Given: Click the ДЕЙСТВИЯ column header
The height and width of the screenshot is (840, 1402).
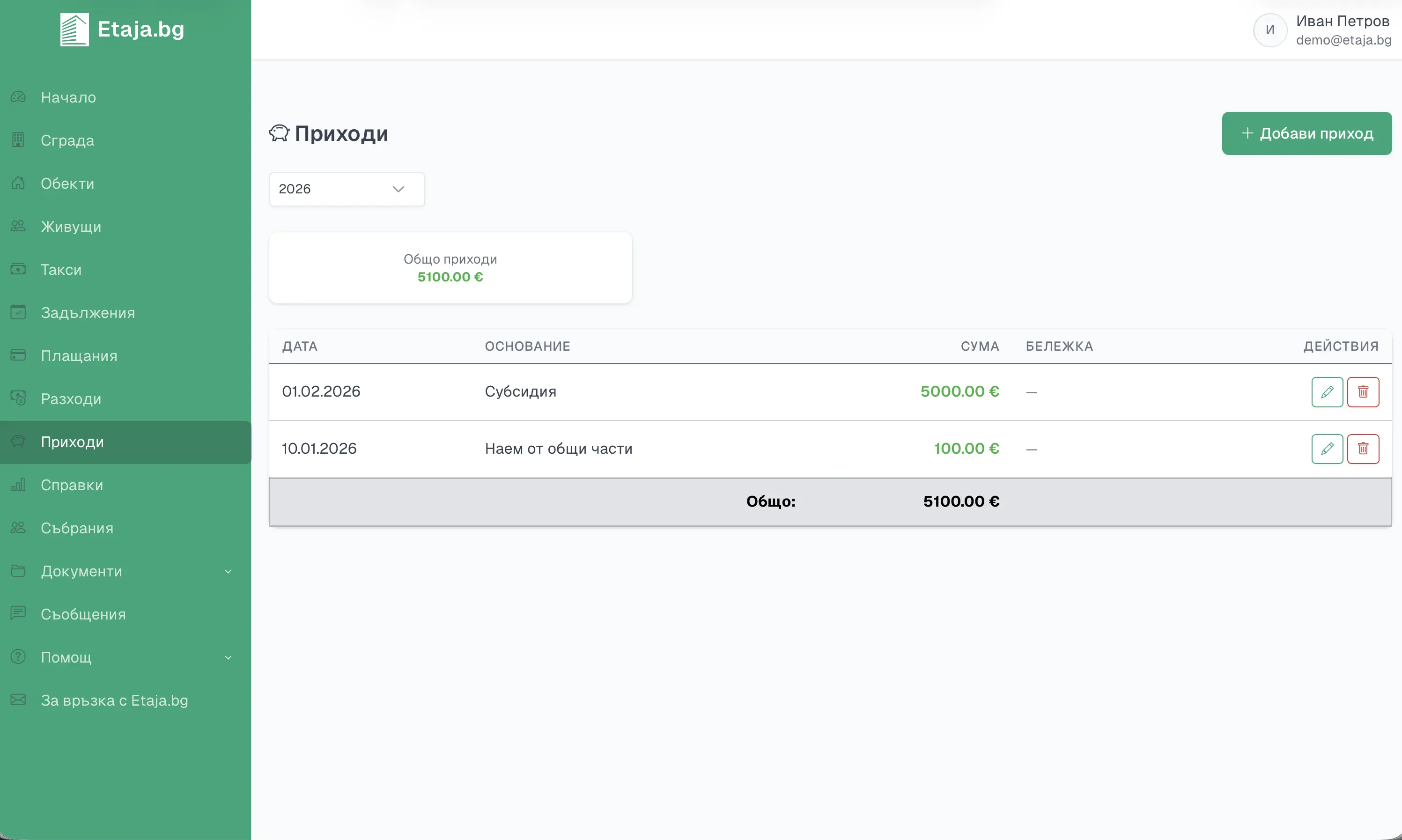Looking at the screenshot, I should 1341,346.
